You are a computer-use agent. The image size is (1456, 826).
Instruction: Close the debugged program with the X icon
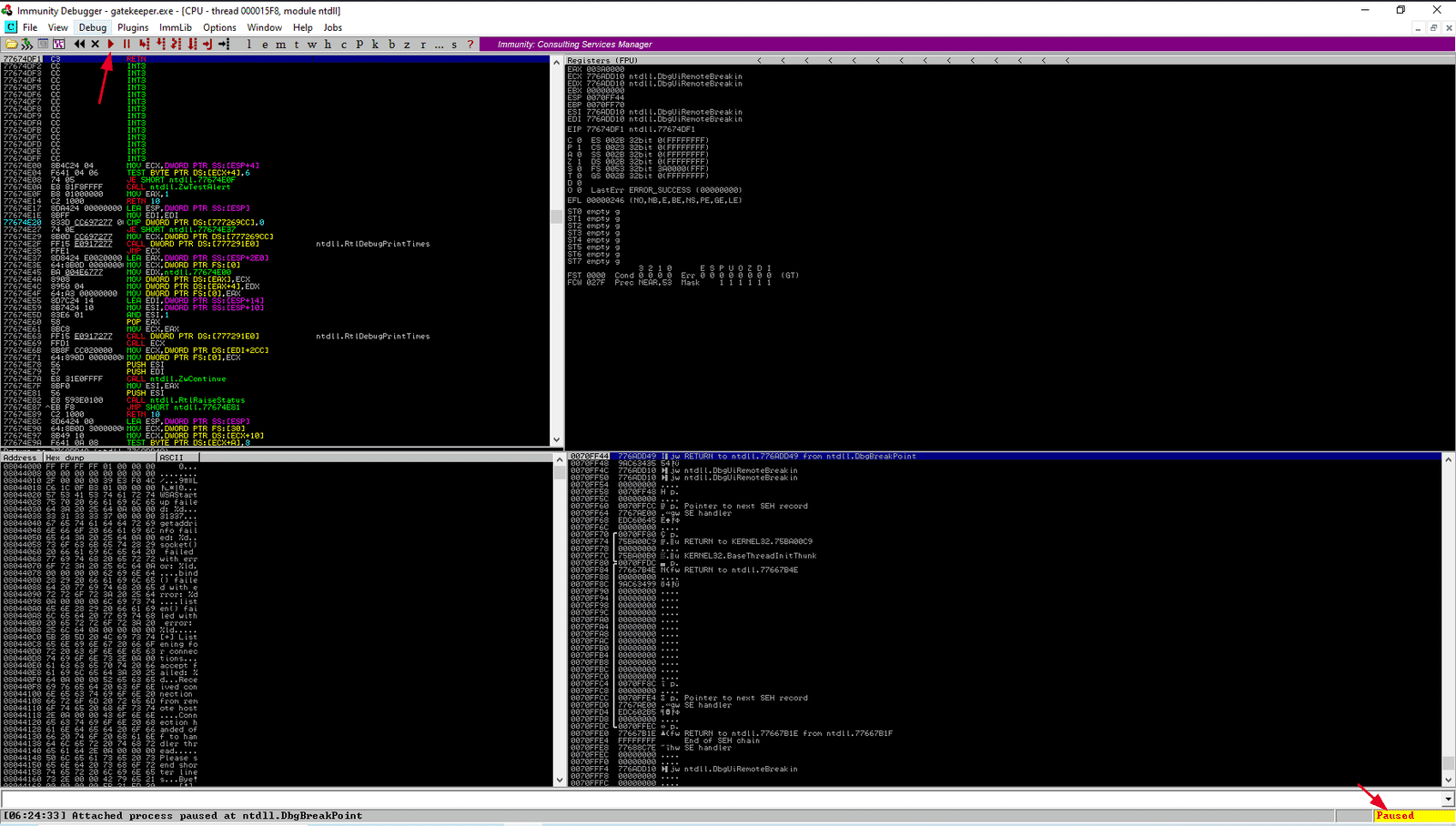[95, 44]
